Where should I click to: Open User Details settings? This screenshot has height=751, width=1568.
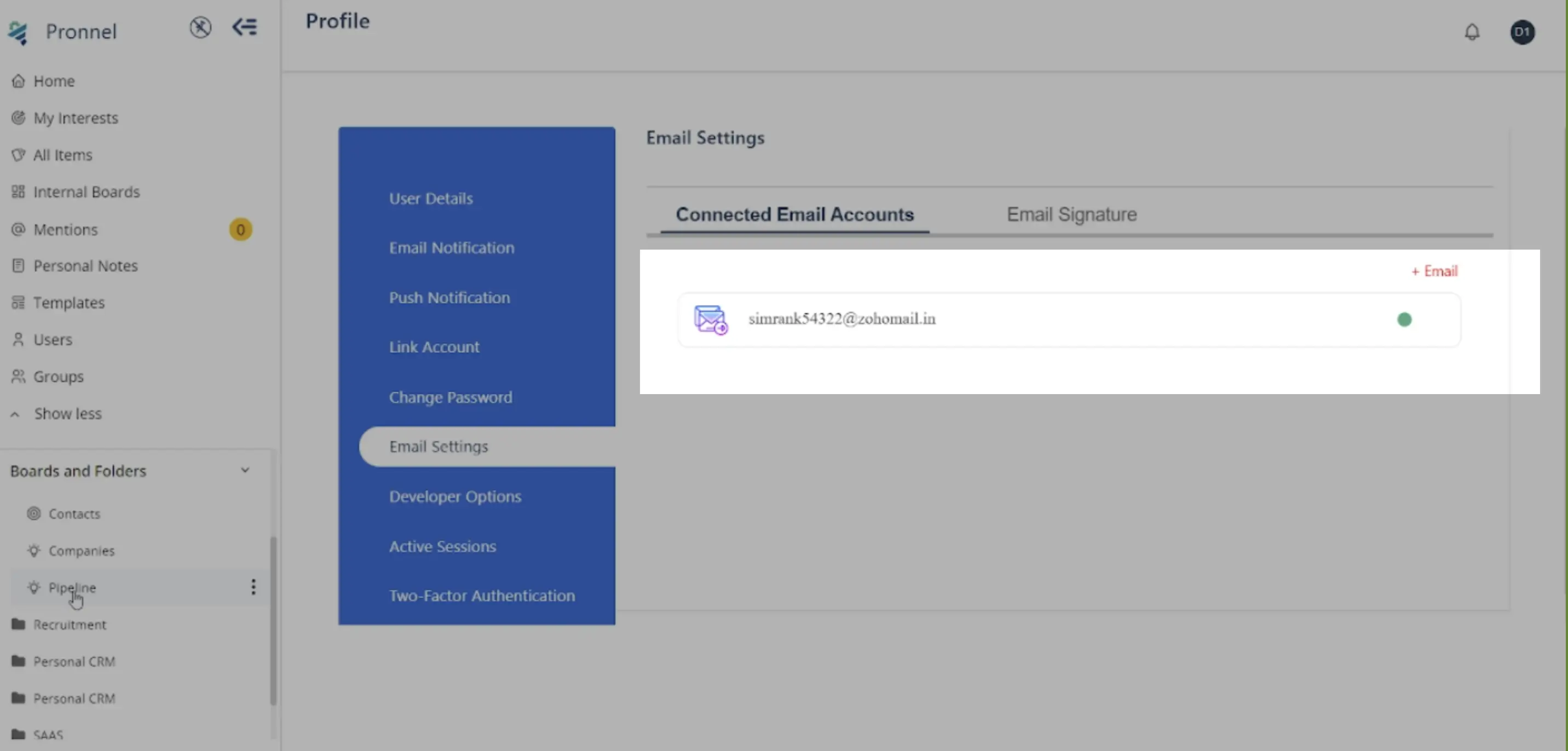coord(431,198)
